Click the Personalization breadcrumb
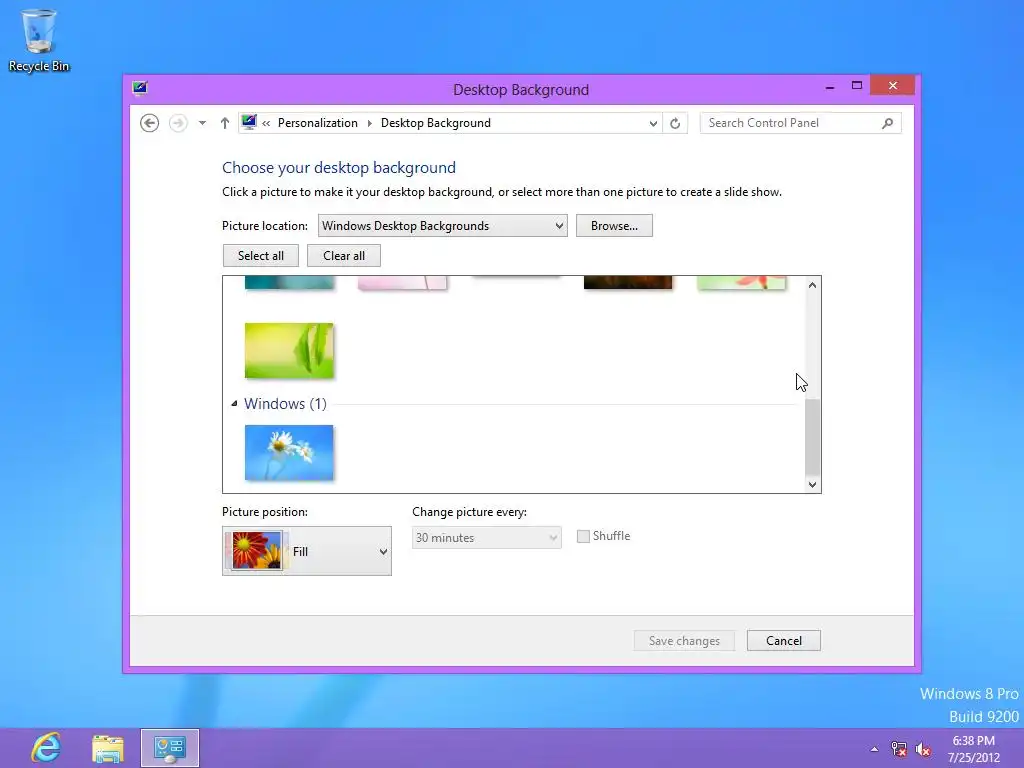 [x=317, y=123]
